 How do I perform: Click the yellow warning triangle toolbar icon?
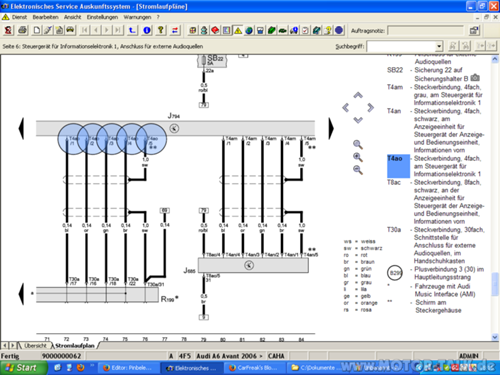click(x=238, y=30)
